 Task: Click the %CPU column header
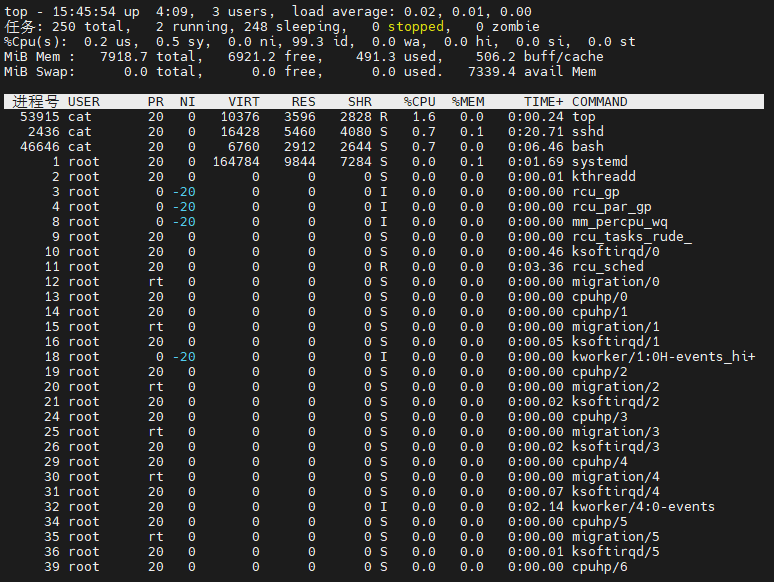coord(419,102)
